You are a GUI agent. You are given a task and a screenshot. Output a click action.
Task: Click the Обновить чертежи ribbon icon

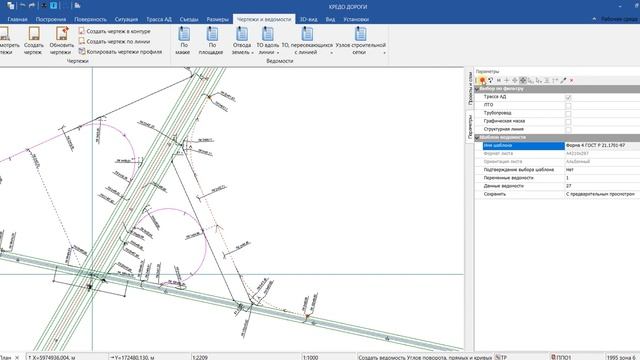tap(62, 34)
